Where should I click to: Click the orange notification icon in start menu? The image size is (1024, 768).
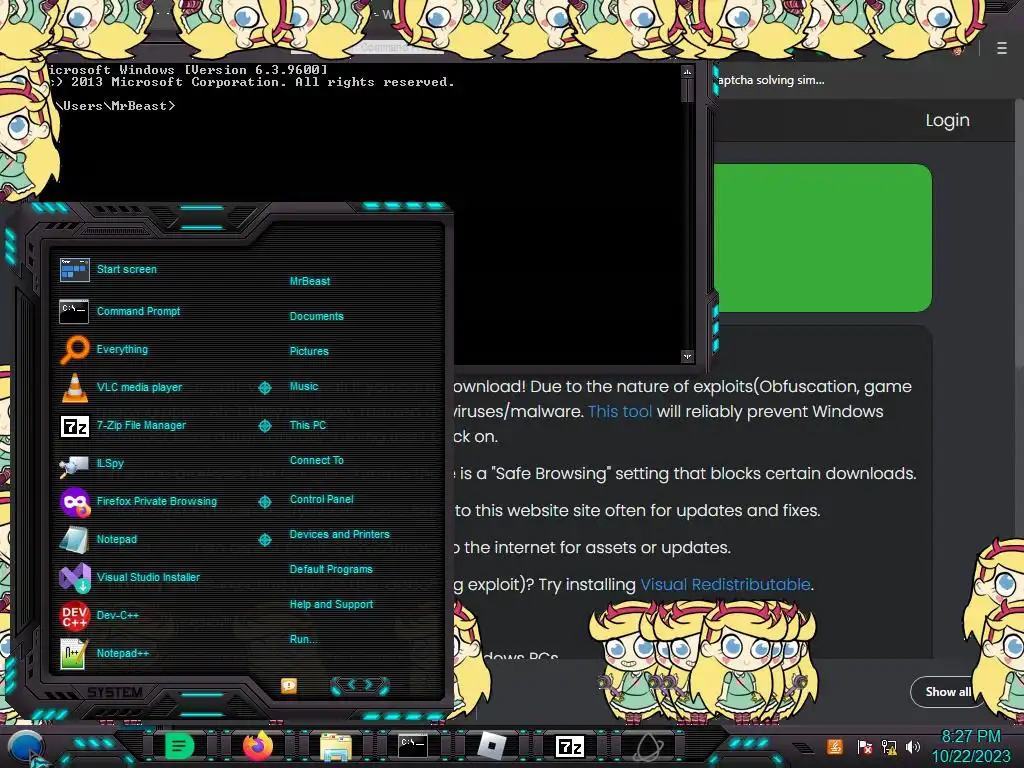point(289,685)
